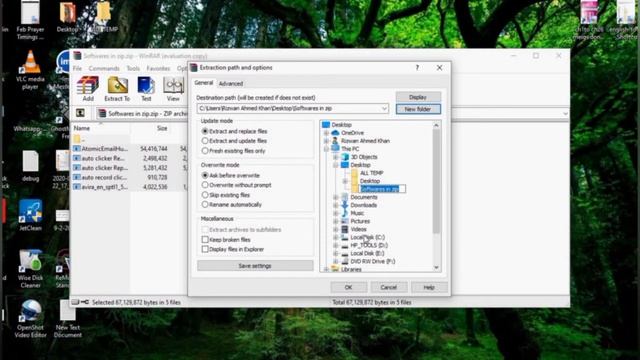Collapse the Desktop node under This PC
Image resolution: width=640 pixels, height=360 pixels.
(336, 165)
